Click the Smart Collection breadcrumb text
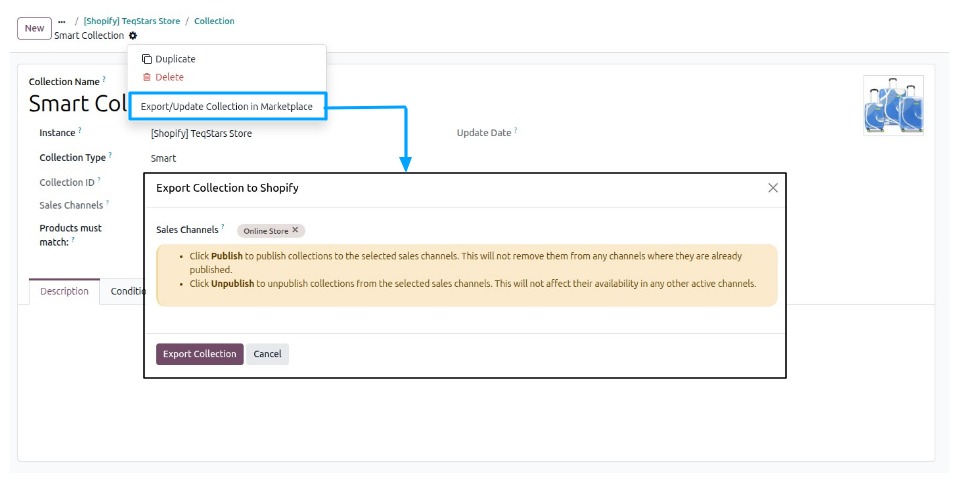Viewport: 958px width, 483px height. tap(89, 35)
